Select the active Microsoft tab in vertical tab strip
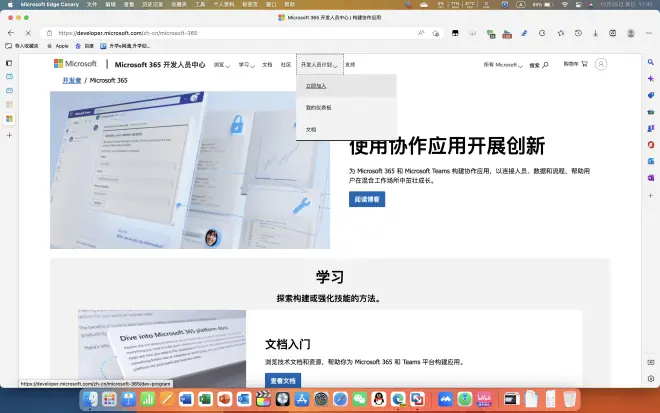The height and width of the screenshot is (413, 660). coord(9,119)
